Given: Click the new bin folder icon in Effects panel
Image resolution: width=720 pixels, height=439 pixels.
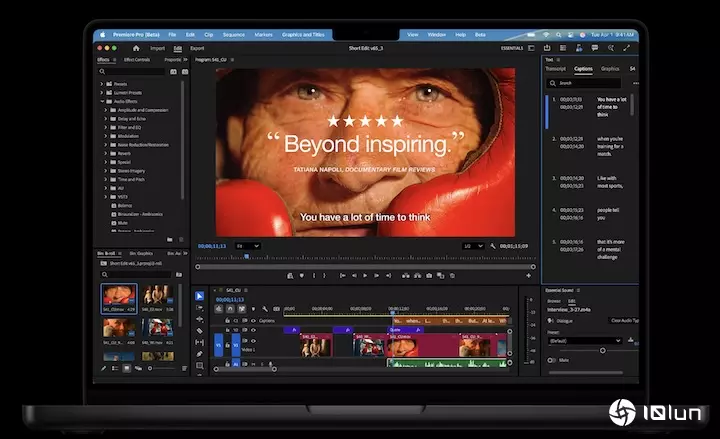Looking at the screenshot, I should (170, 239).
